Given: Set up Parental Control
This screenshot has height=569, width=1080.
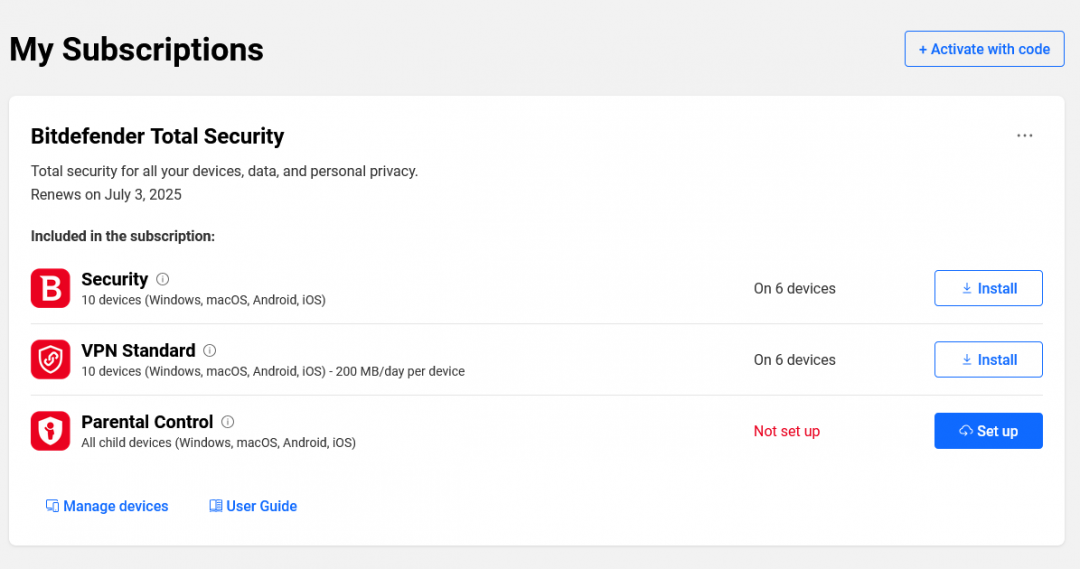Looking at the screenshot, I should pyautogui.click(x=988, y=431).
